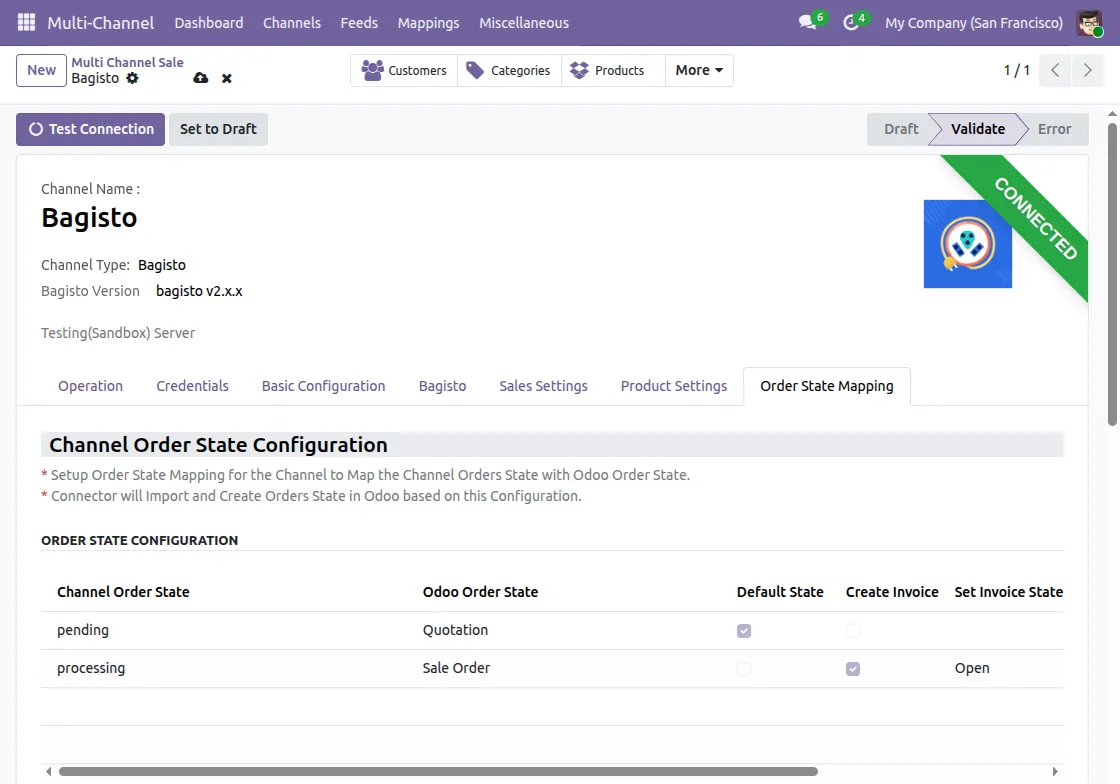Click the gear icon beside Bagisto breadcrumb

pos(132,79)
